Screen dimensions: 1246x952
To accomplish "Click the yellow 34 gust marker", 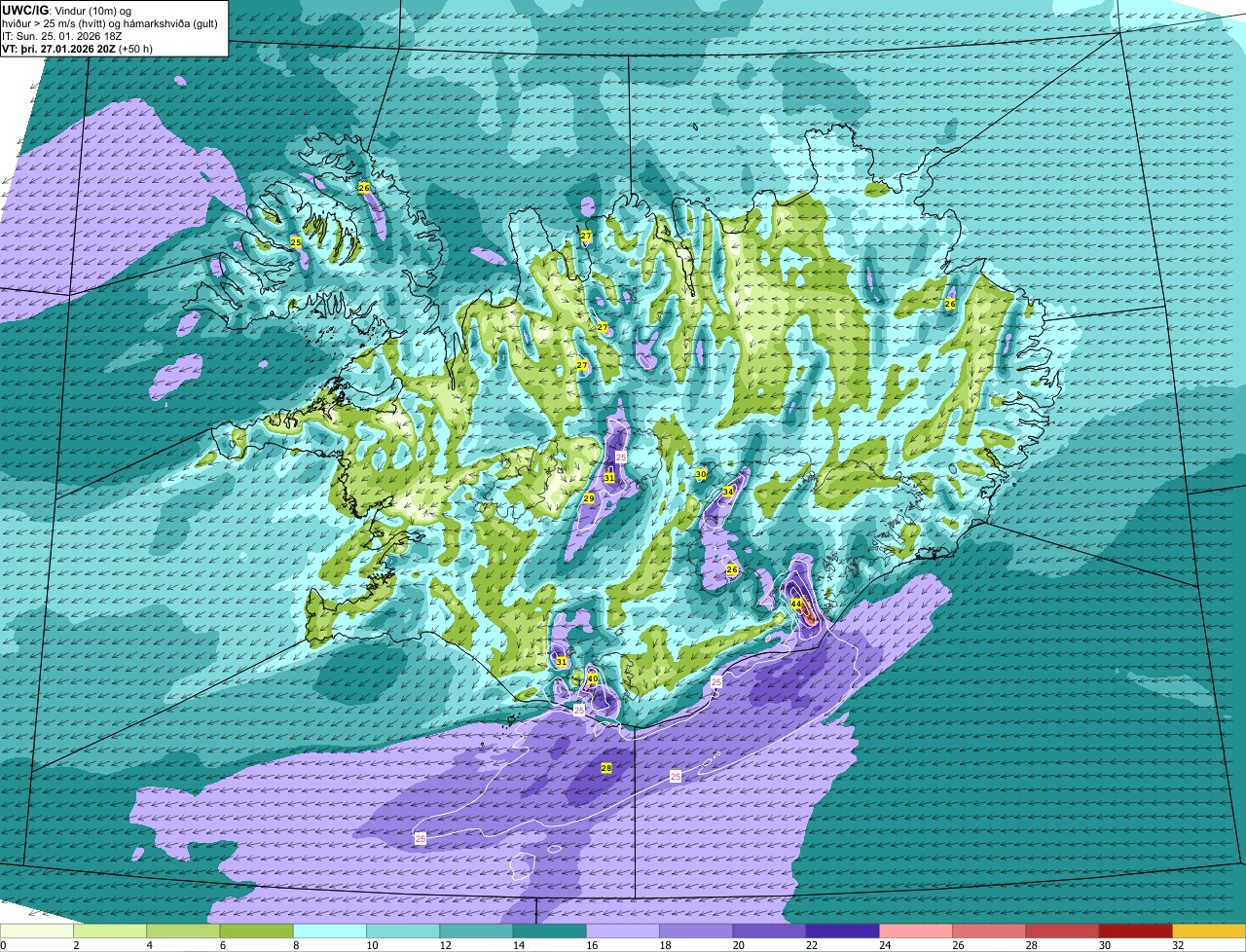I will tap(727, 493).
